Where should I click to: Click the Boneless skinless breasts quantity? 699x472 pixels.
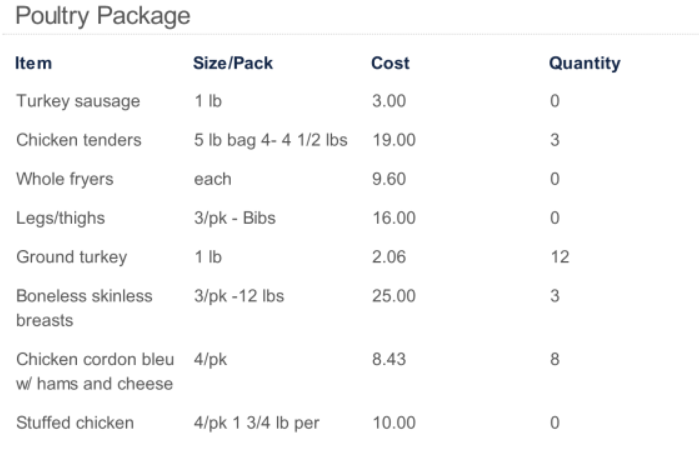[x=555, y=296]
